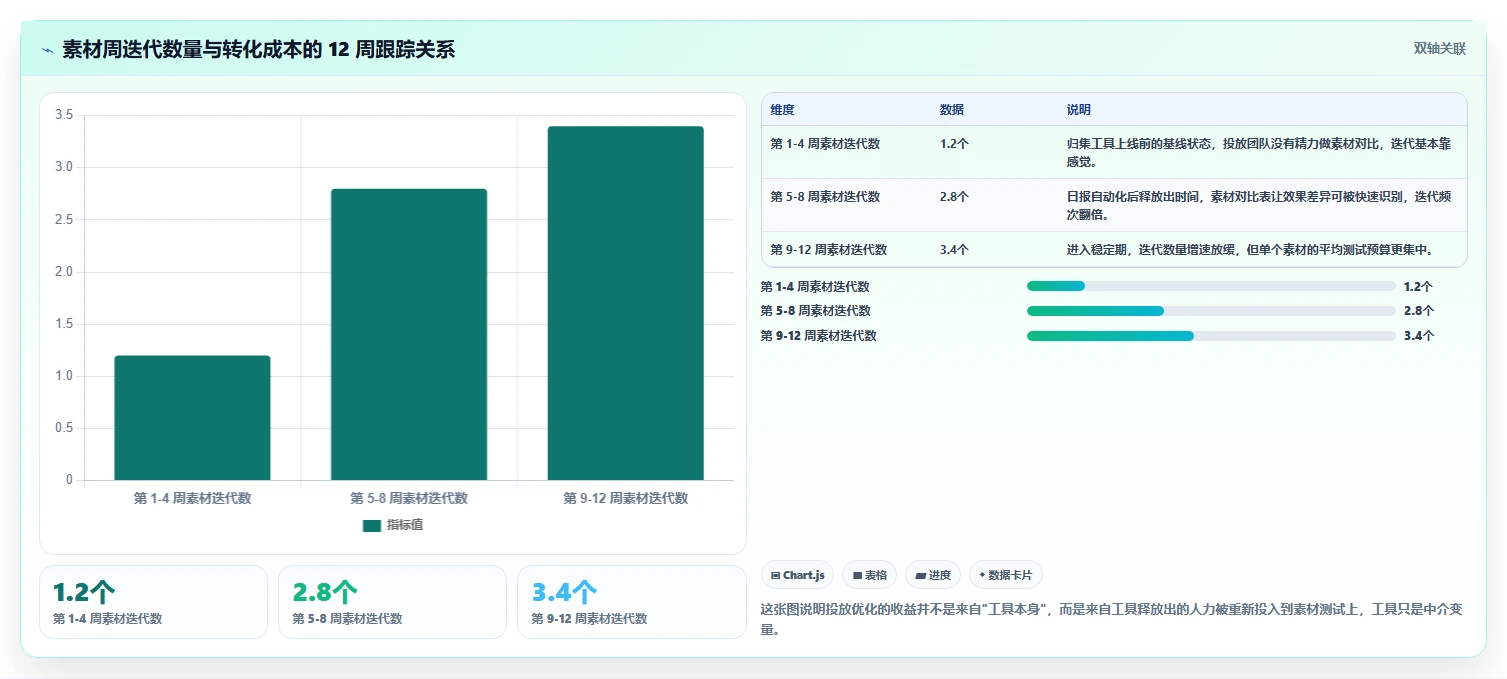Screen dimensions: 1507x679
Task: Click the progress bar for 第 5-8 周
Action: point(1211,311)
